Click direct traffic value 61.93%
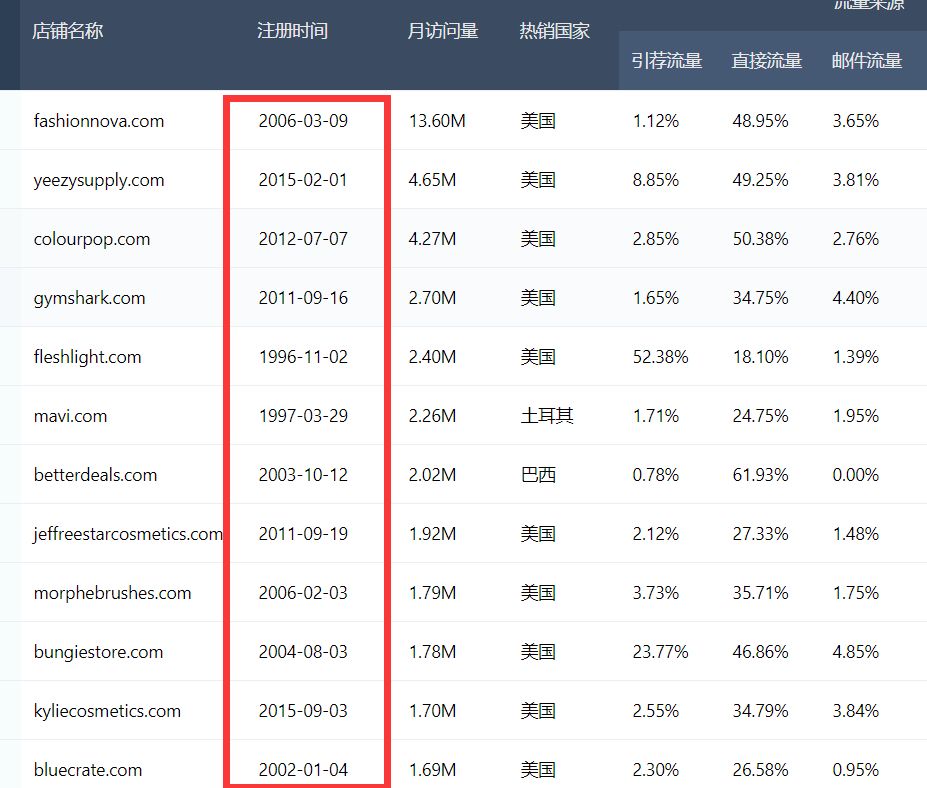Viewport: 927px width, 788px height. coord(760,475)
